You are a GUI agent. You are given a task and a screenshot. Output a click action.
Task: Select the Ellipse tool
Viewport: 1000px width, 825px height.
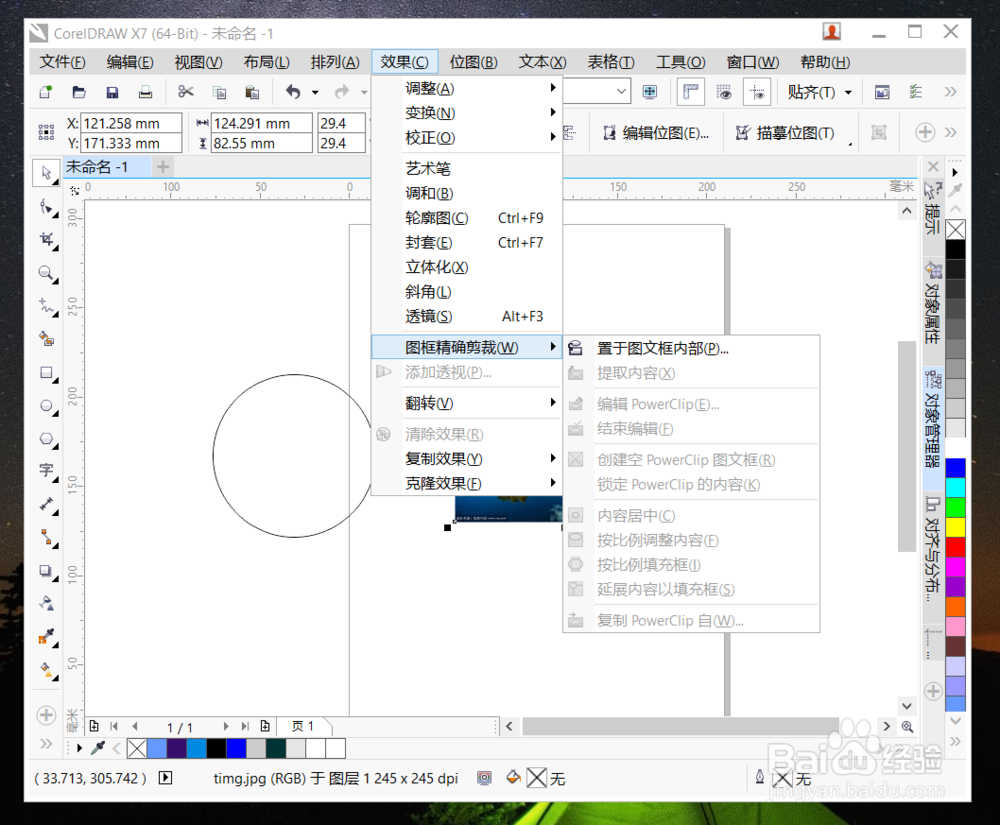coord(46,406)
